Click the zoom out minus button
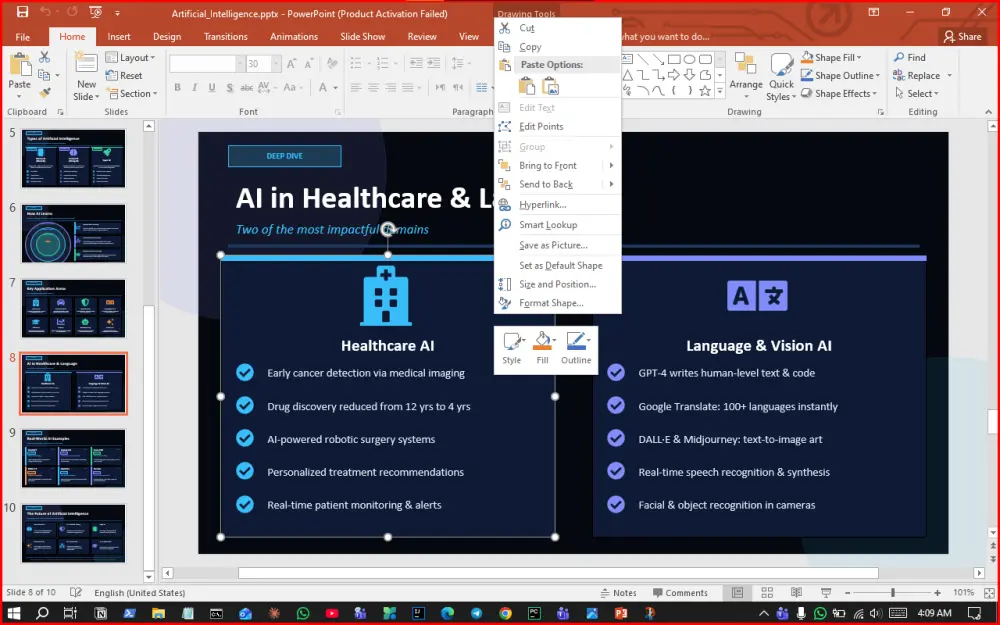The height and width of the screenshot is (625, 1000). pyautogui.click(x=847, y=592)
